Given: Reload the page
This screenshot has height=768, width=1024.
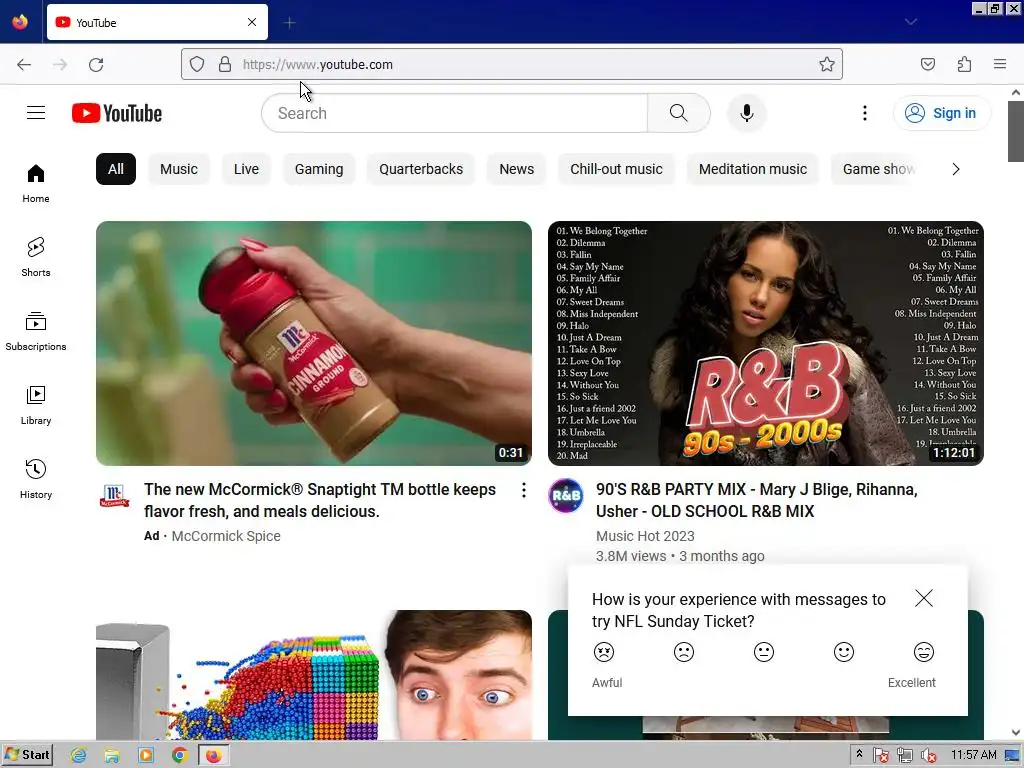Looking at the screenshot, I should 96,64.
